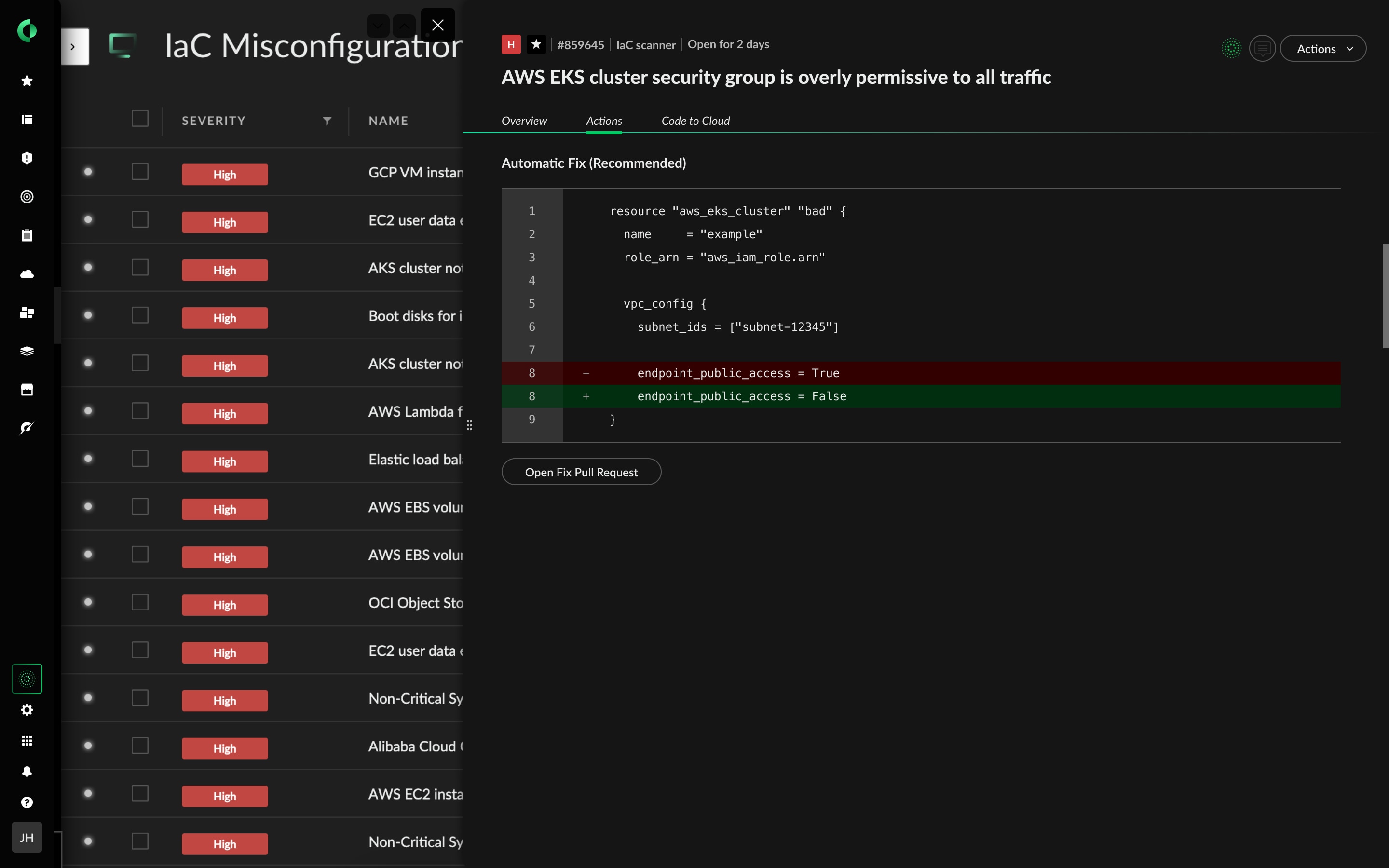
Task: Open the Dashboards panel from sidebar
Action: coord(27,120)
